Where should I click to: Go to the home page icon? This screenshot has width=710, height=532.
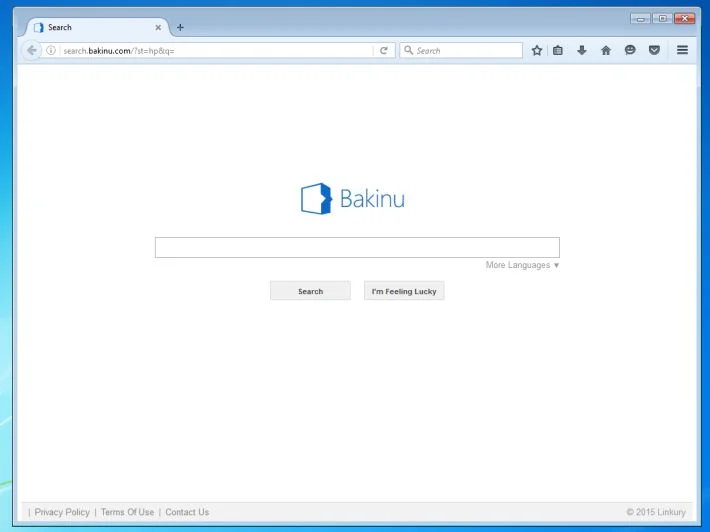click(x=606, y=50)
